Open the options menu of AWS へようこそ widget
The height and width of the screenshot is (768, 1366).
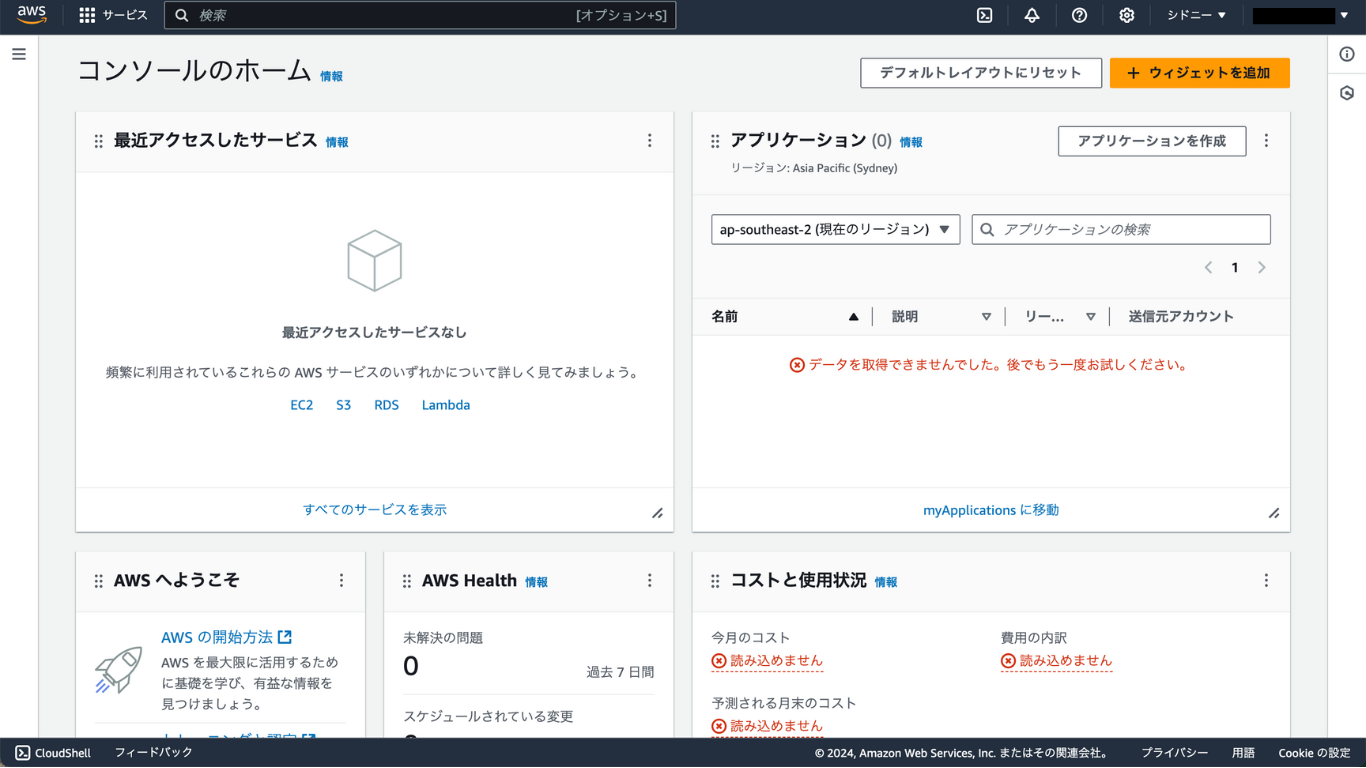[341, 581]
